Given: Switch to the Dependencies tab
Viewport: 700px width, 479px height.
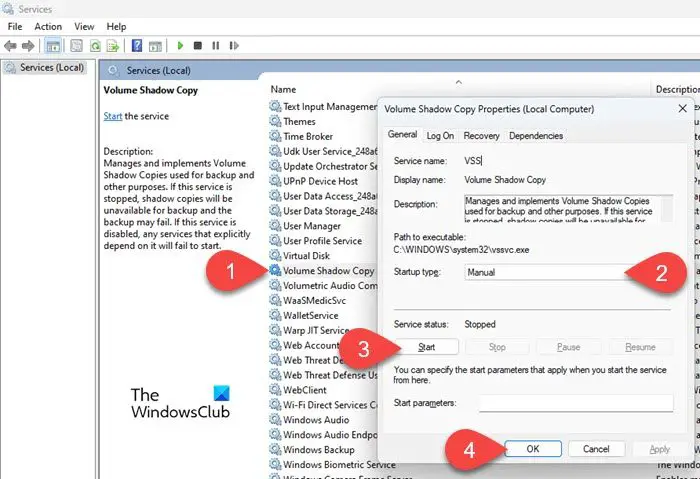Looking at the screenshot, I should click(536, 136).
